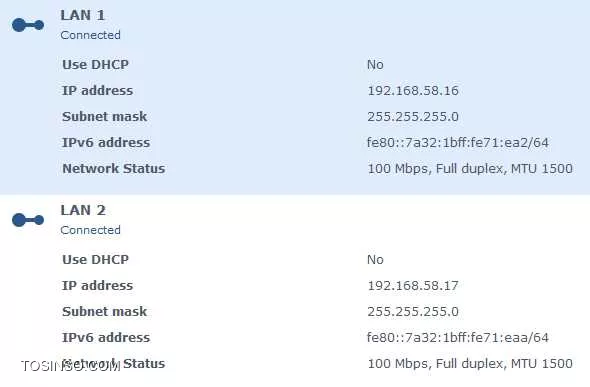Click LAN 1 subnet mask value
This screenshot has height=387, width=590.
pos(413,117)
